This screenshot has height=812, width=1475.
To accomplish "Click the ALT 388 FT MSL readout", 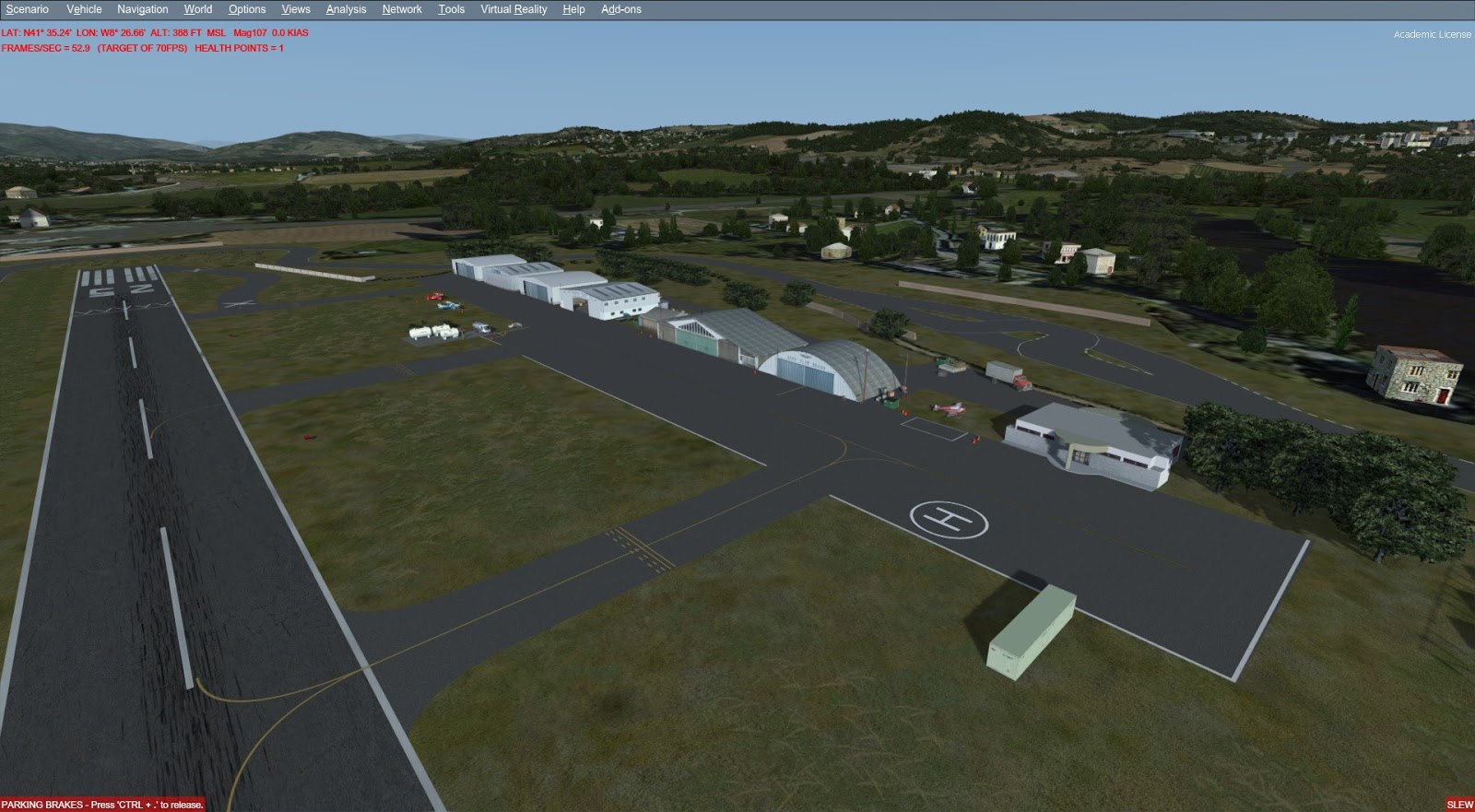I will tap(188, 32).
